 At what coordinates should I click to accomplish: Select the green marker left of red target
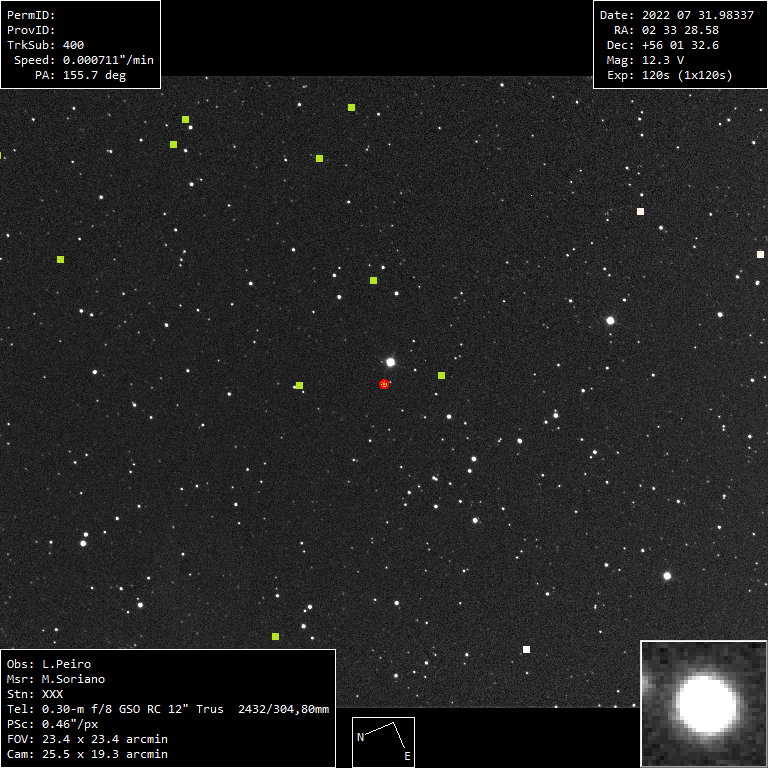tap(299, 385)
